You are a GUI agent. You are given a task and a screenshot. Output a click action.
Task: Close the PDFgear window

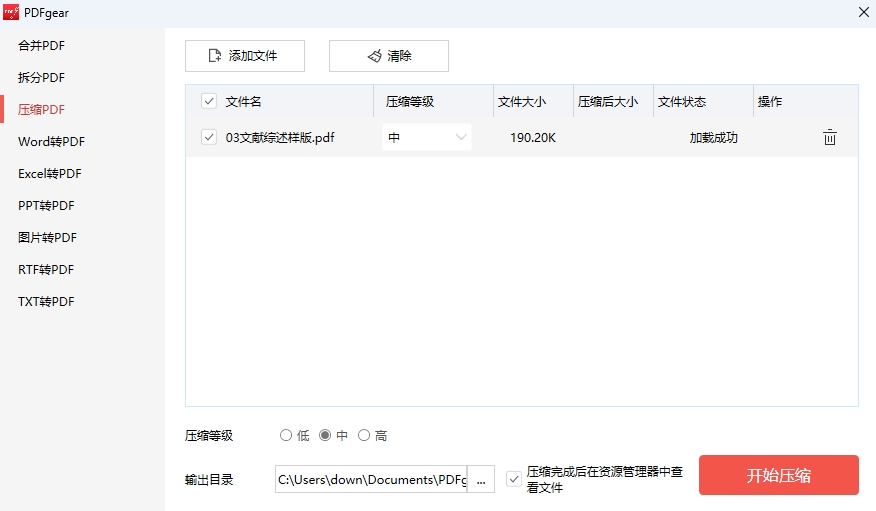point(863,12)
